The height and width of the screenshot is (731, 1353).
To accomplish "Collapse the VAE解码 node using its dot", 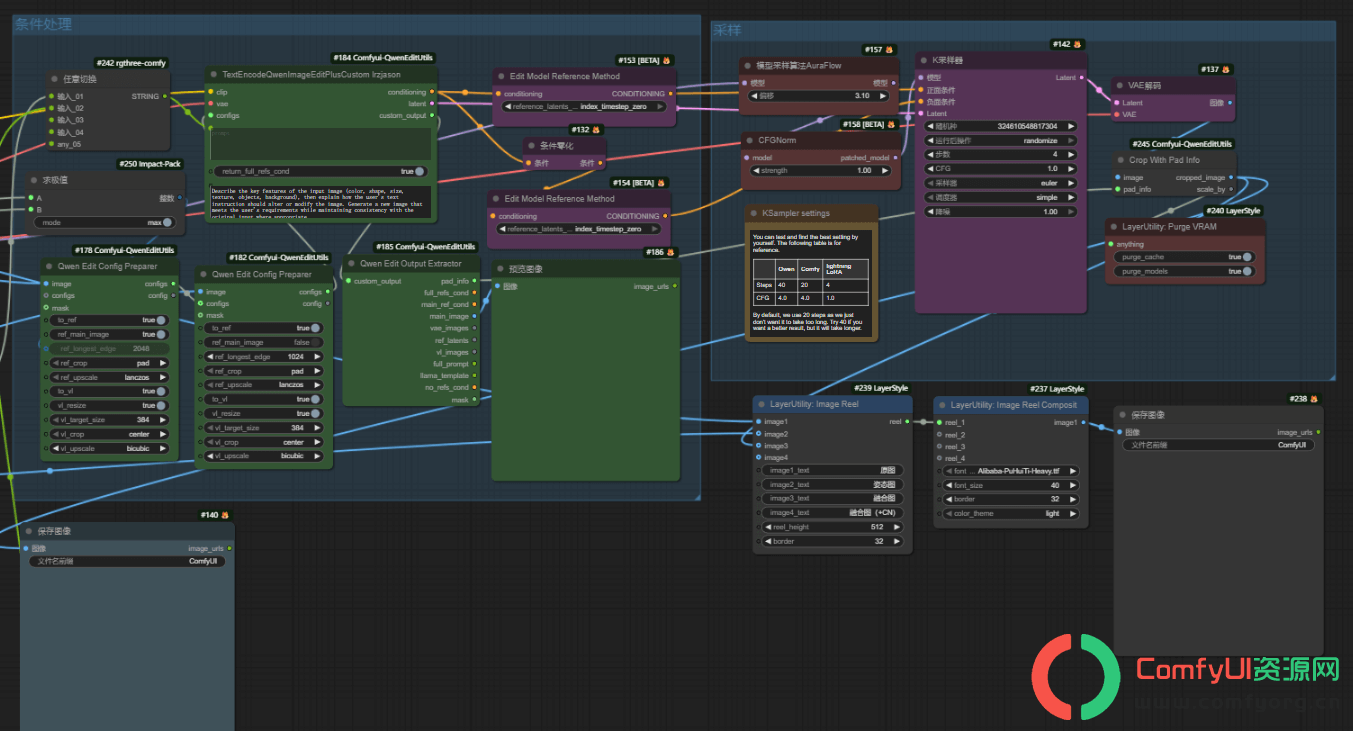I will click(x=1120, y=86).
